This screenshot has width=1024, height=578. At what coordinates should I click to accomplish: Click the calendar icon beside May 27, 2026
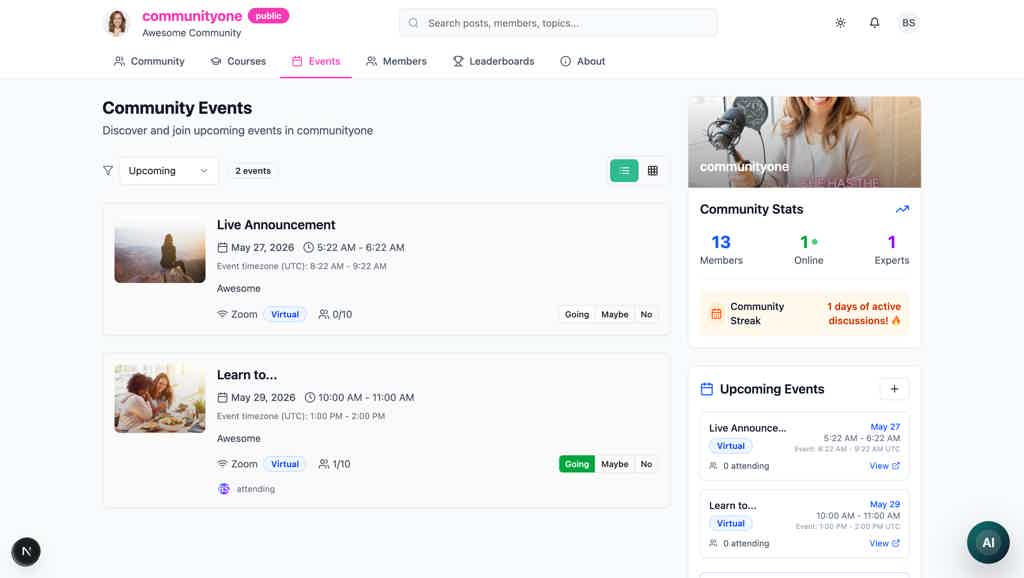click(x=222, y=248)
